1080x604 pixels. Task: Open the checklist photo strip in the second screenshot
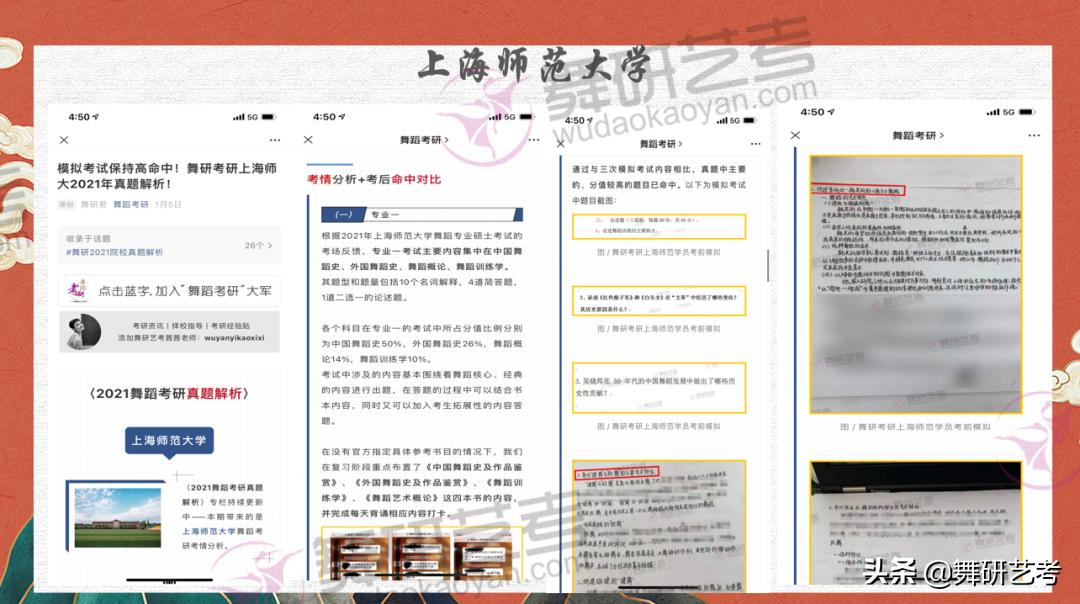pos(422,554)
